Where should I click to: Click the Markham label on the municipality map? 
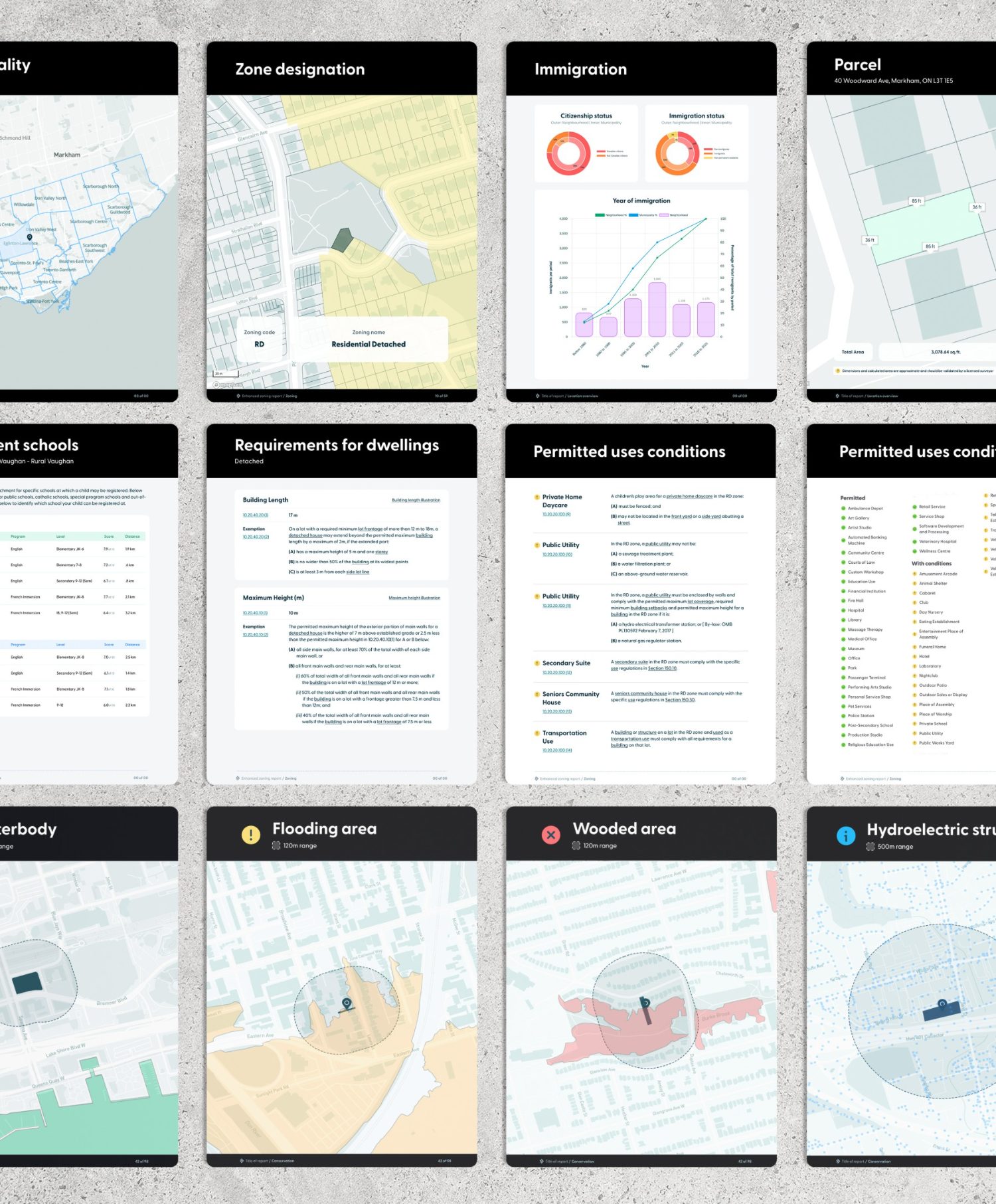[67, 155]
